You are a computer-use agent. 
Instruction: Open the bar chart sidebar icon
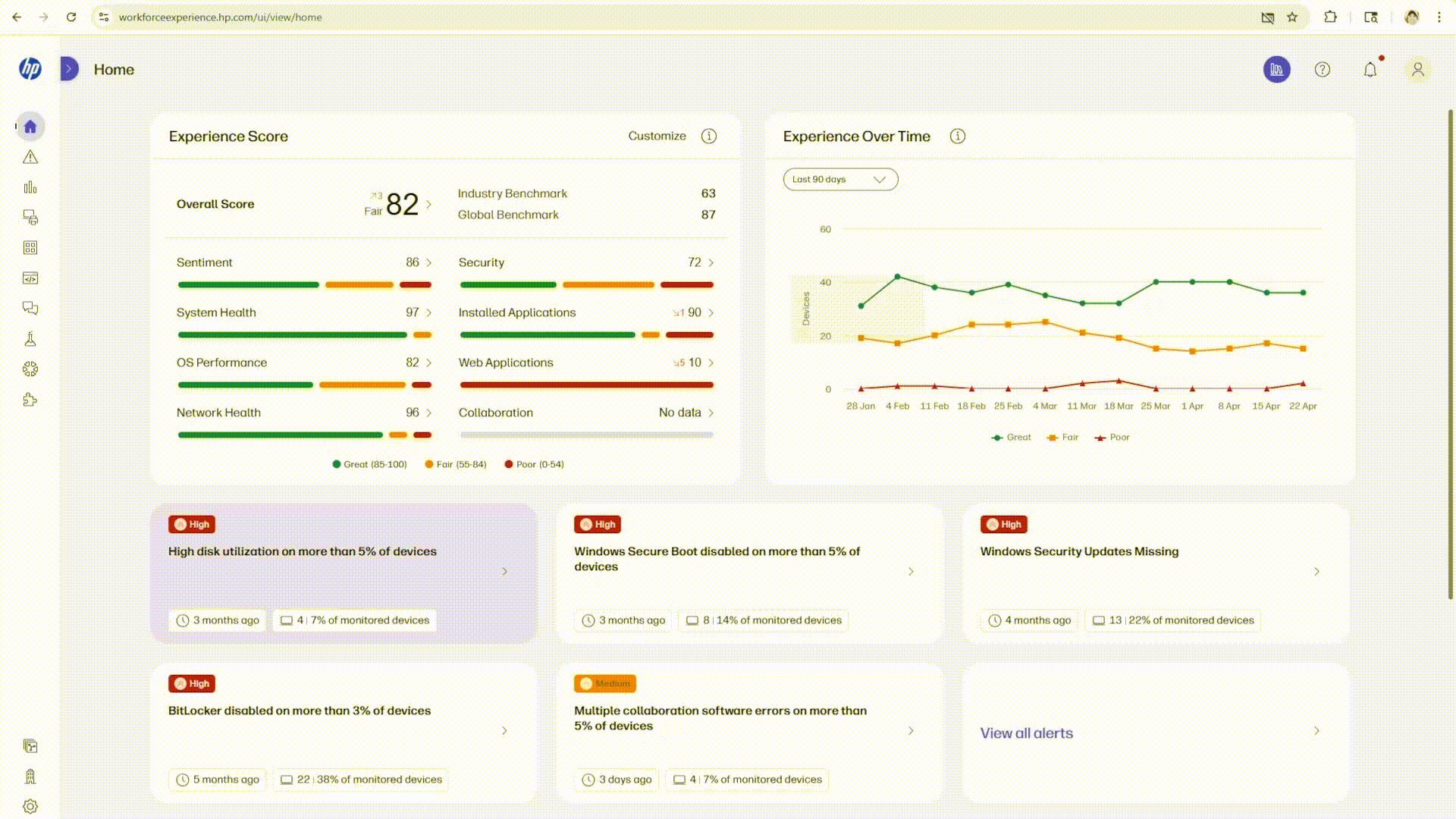[30, 187]
